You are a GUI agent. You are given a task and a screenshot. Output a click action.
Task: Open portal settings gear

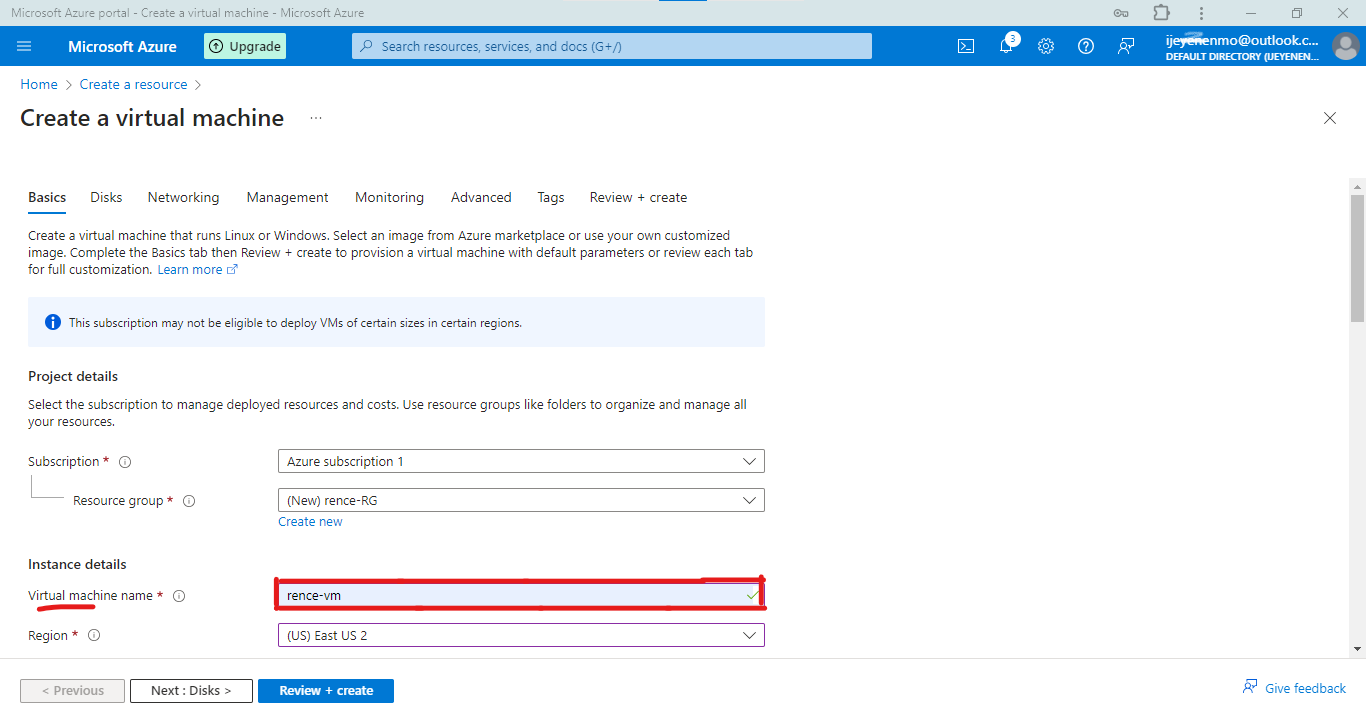coord(1046,46)
